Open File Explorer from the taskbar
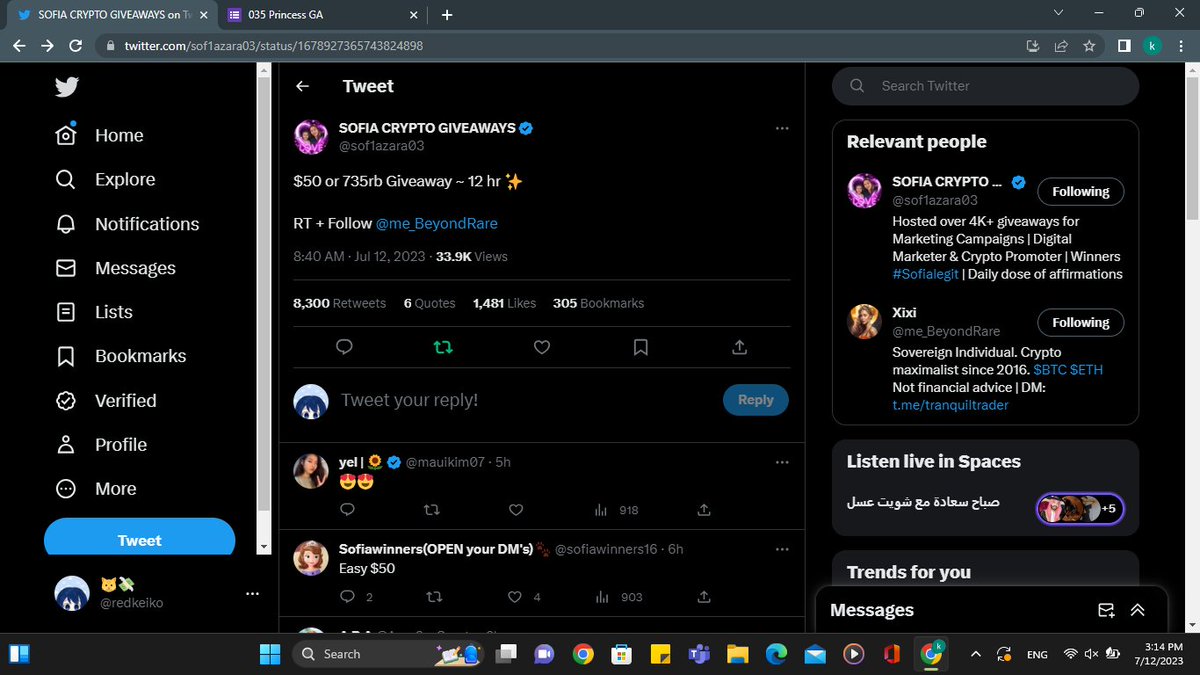The width and height of the screenshot is (1200, 675). 737,654
